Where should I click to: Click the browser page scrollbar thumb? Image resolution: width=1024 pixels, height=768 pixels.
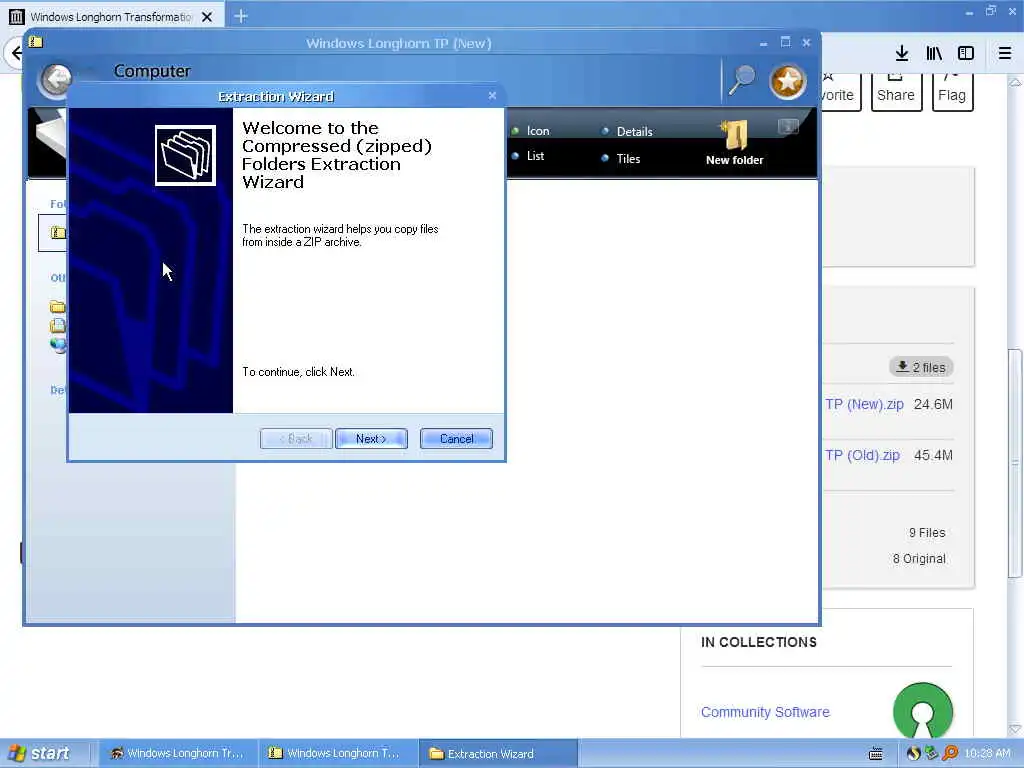1015,464
